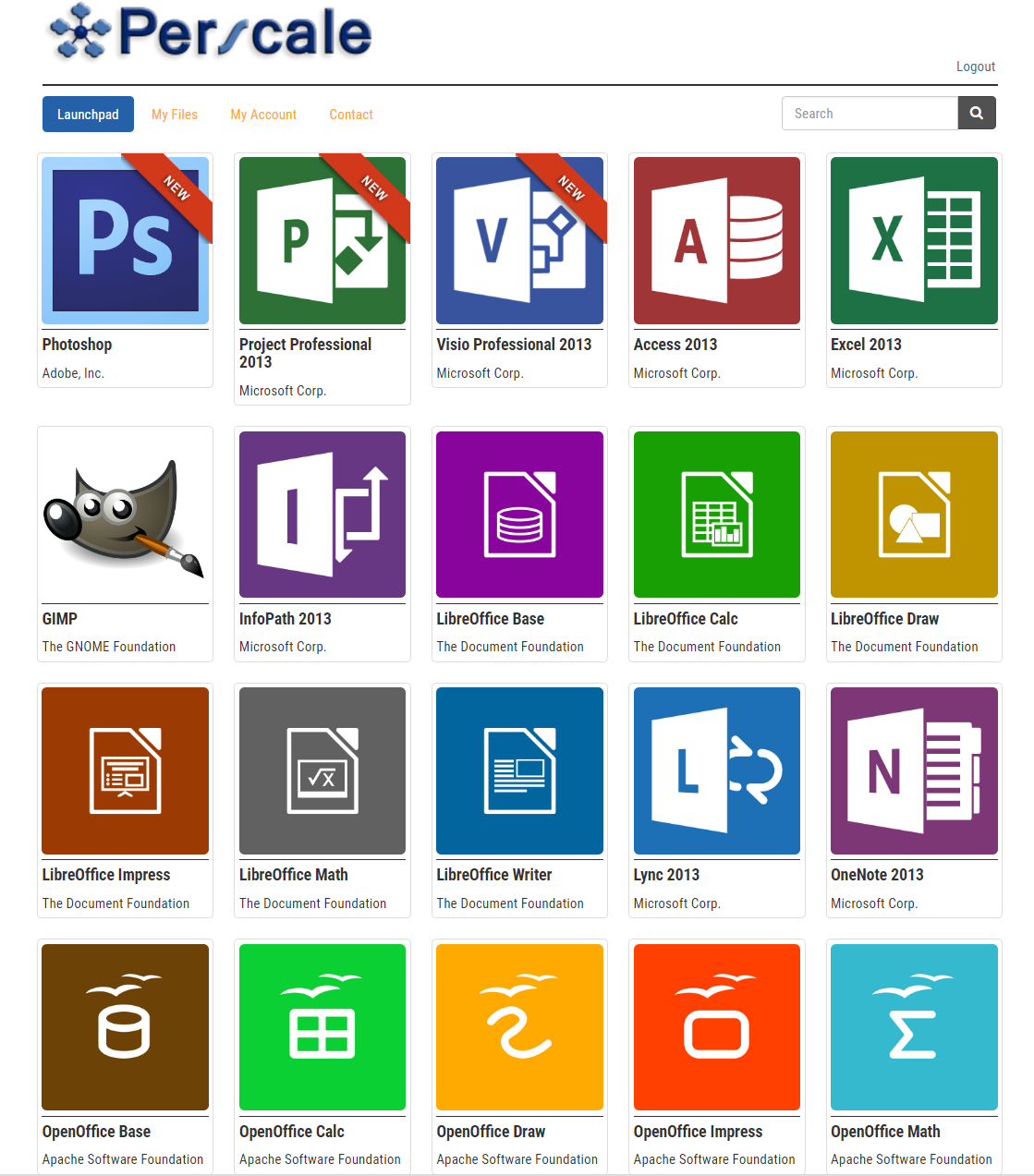The height and width of the screenshot is (1176, 1034).
Task: Click the OpenOffice Calc title
Action: coord(291,1132)
